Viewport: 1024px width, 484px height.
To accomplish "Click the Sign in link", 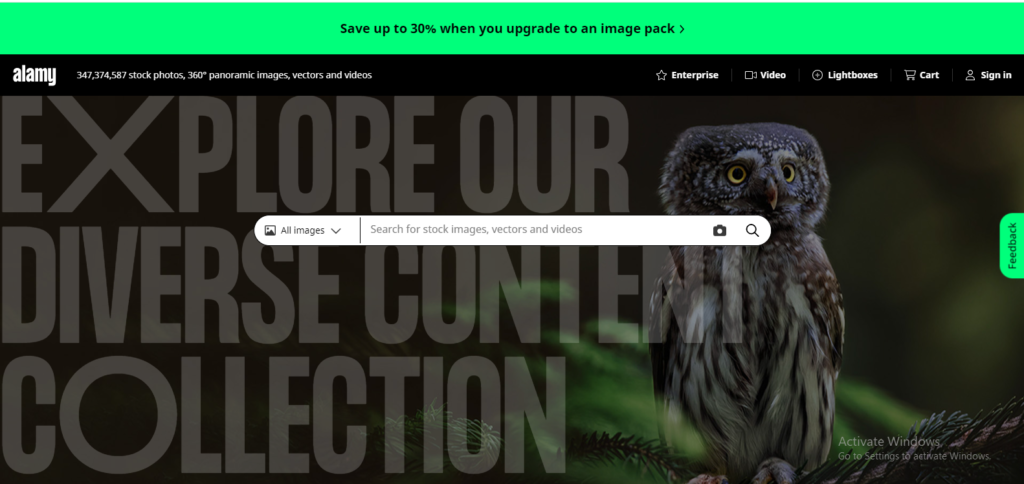I will coord(989,75).
